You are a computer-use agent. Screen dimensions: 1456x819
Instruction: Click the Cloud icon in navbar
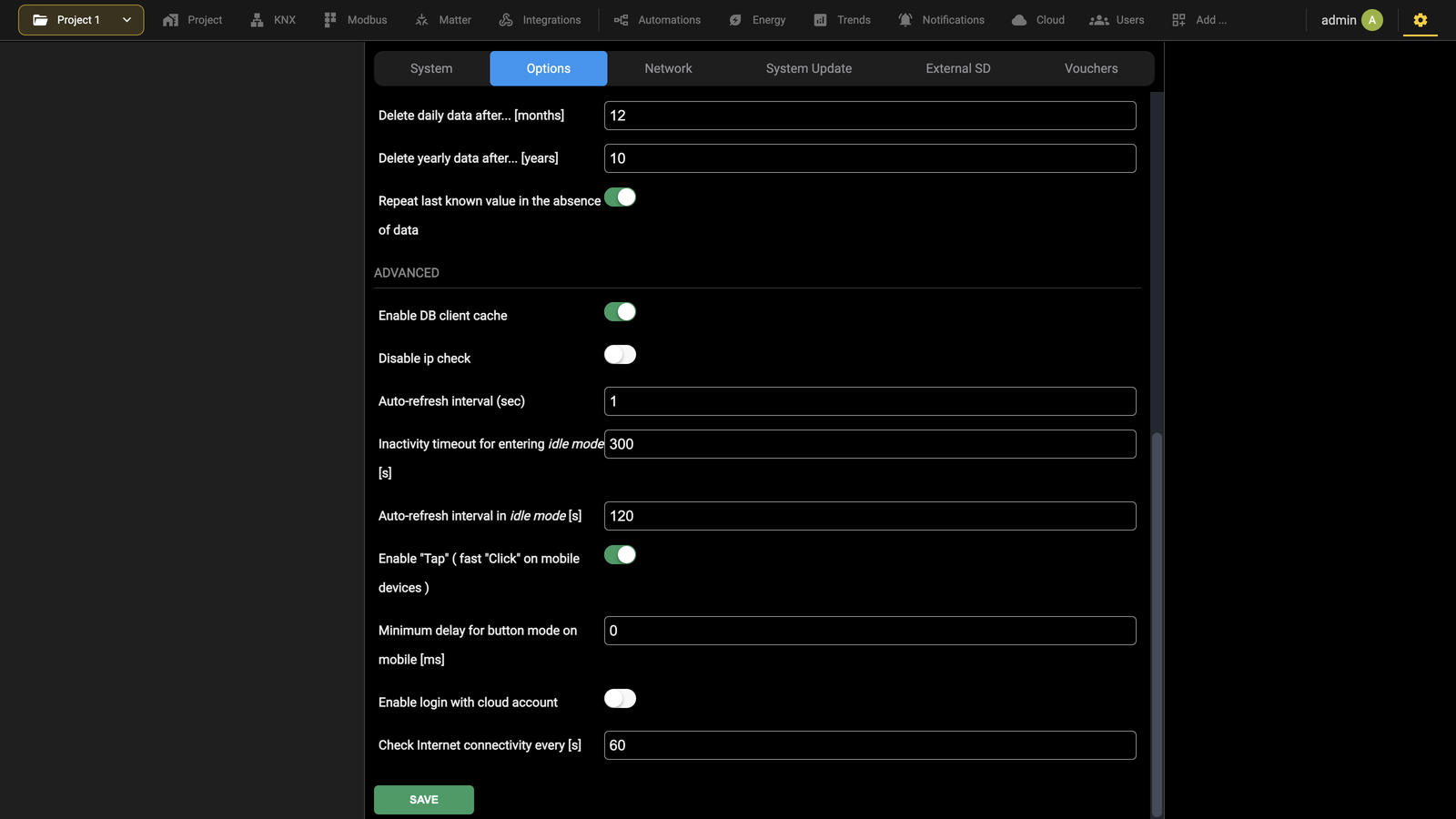coord(1019,20)
